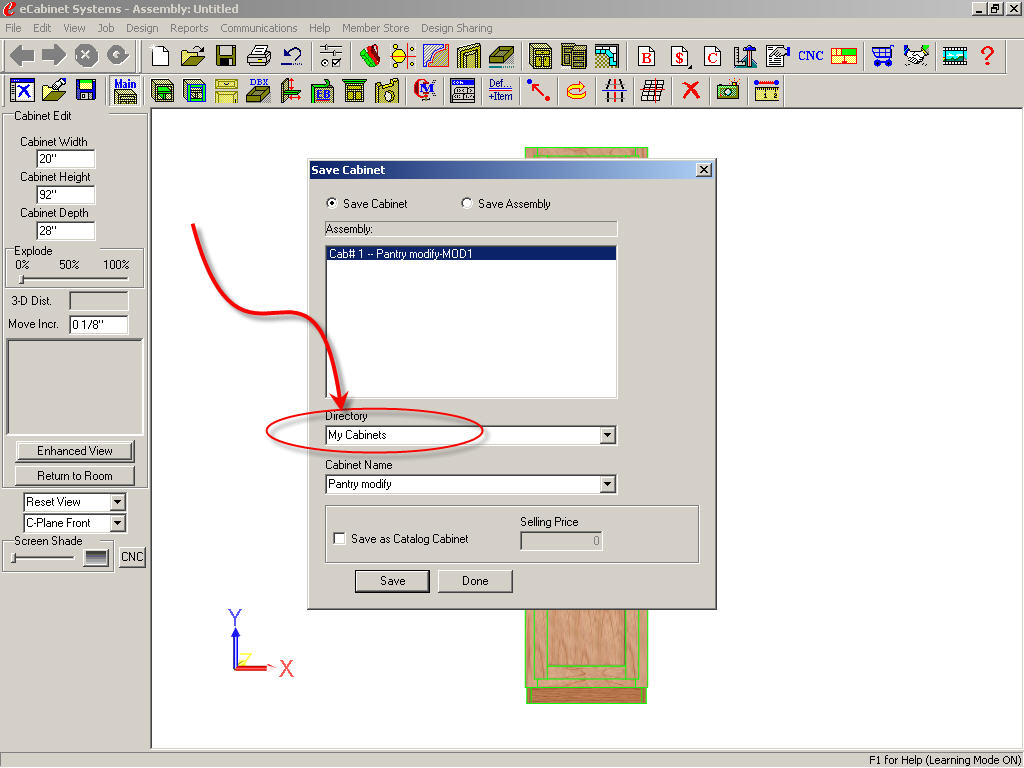Screen dimensions: 1024x768
Task: Open a file with the folder icon
Action: 193,56
